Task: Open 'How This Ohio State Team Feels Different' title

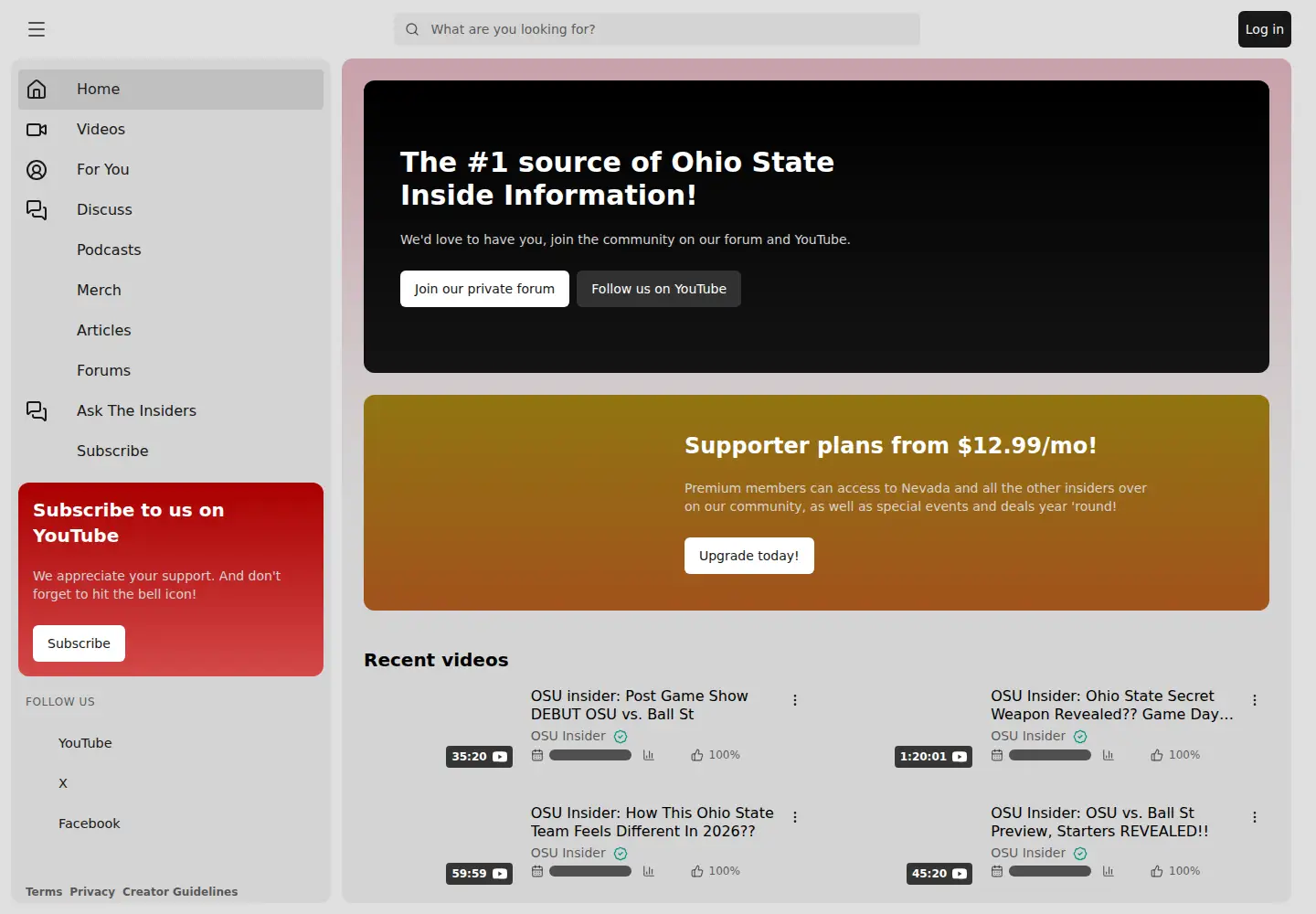Action: click(653, 823)
